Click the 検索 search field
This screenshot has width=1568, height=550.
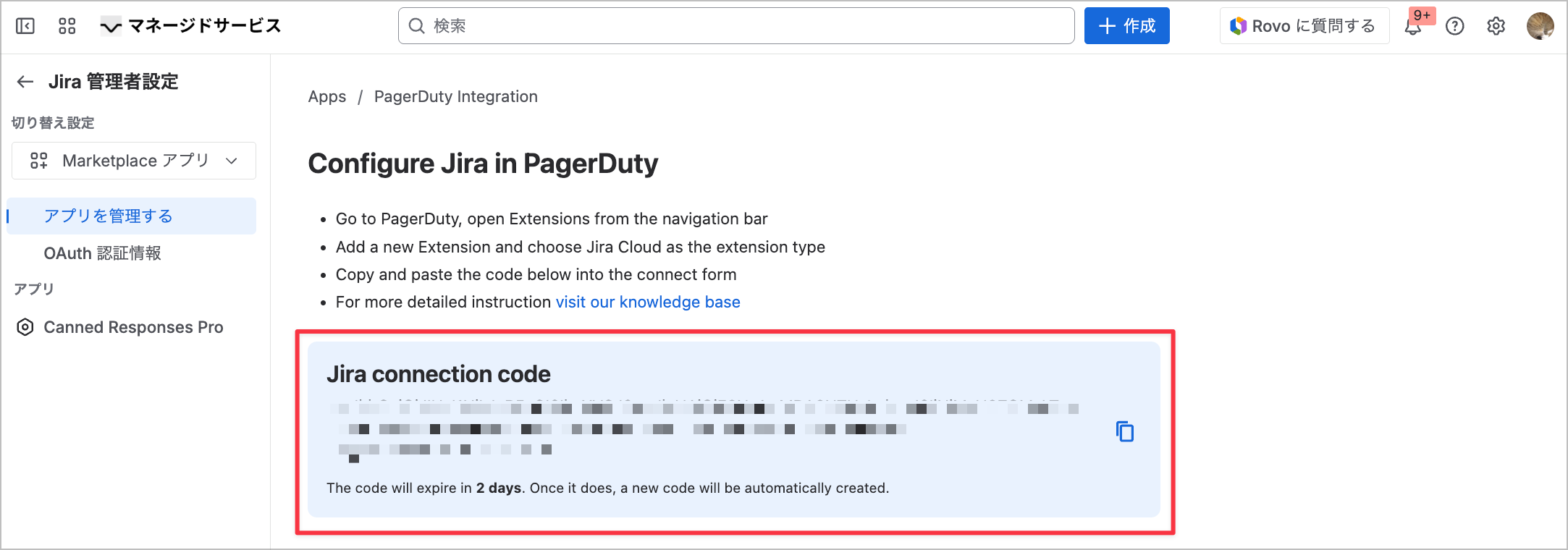[736, 26]
